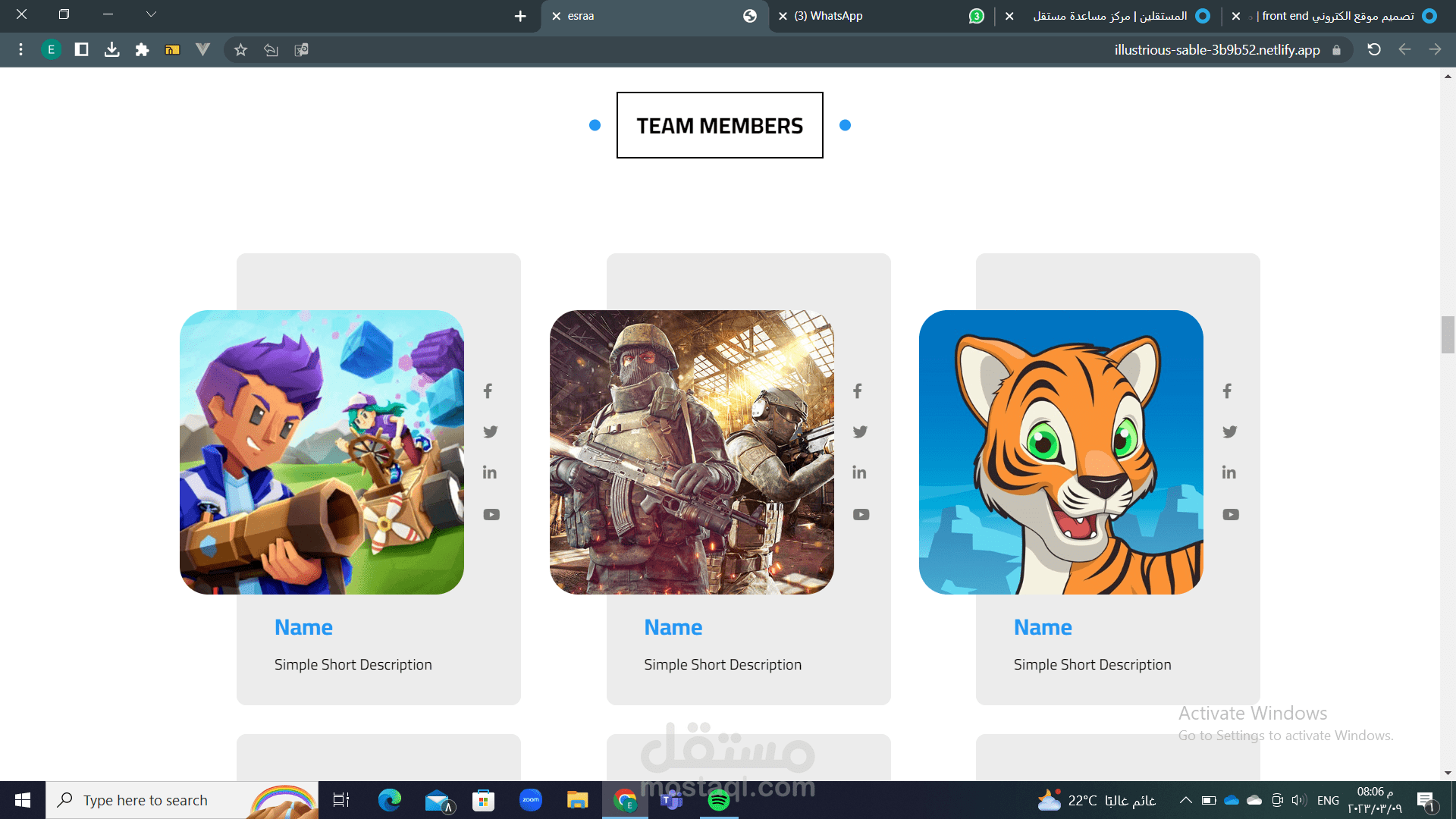1456x819 pixels.
Task: Open a new browser tab
Action: [520, 16]
